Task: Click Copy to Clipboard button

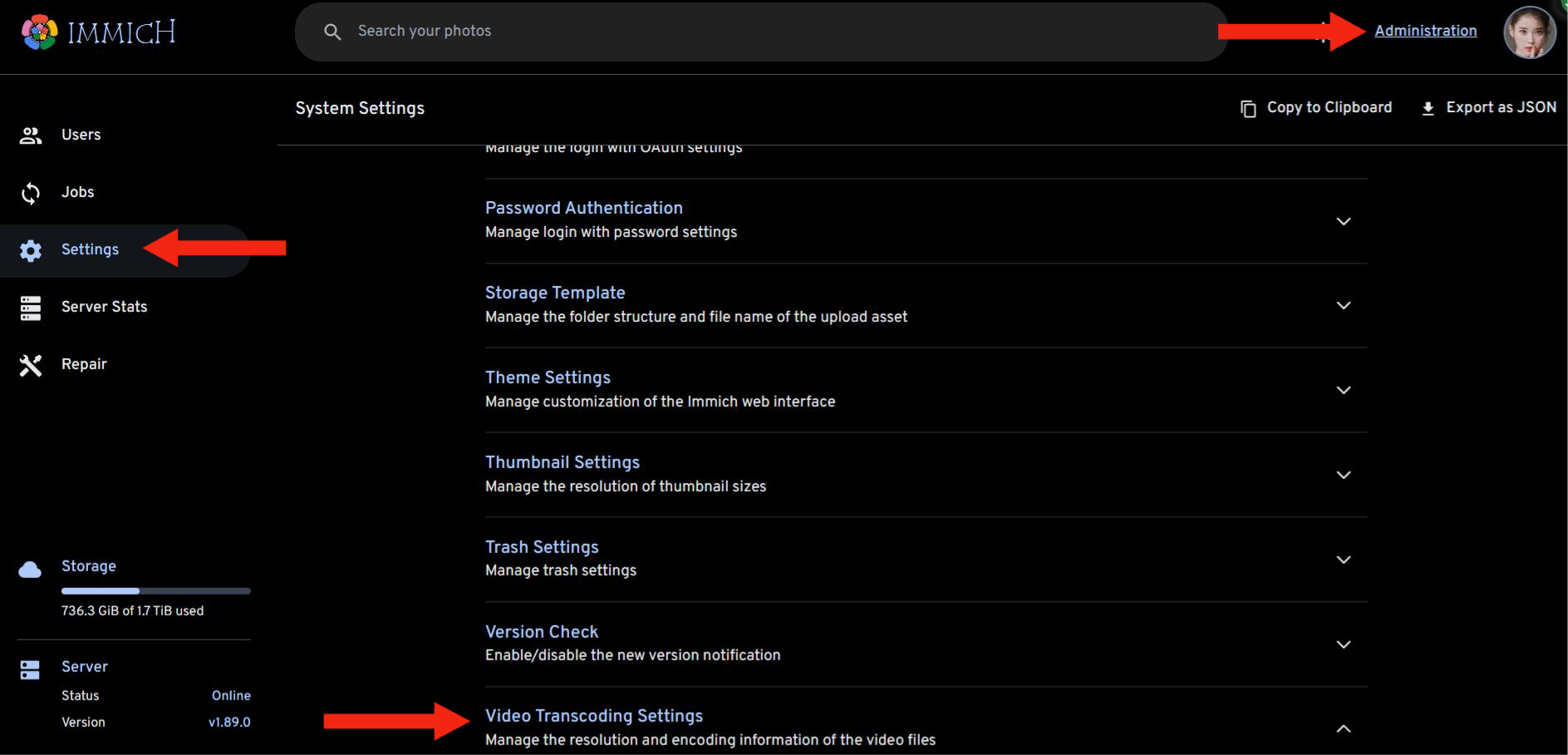Action: (1316, 108)
